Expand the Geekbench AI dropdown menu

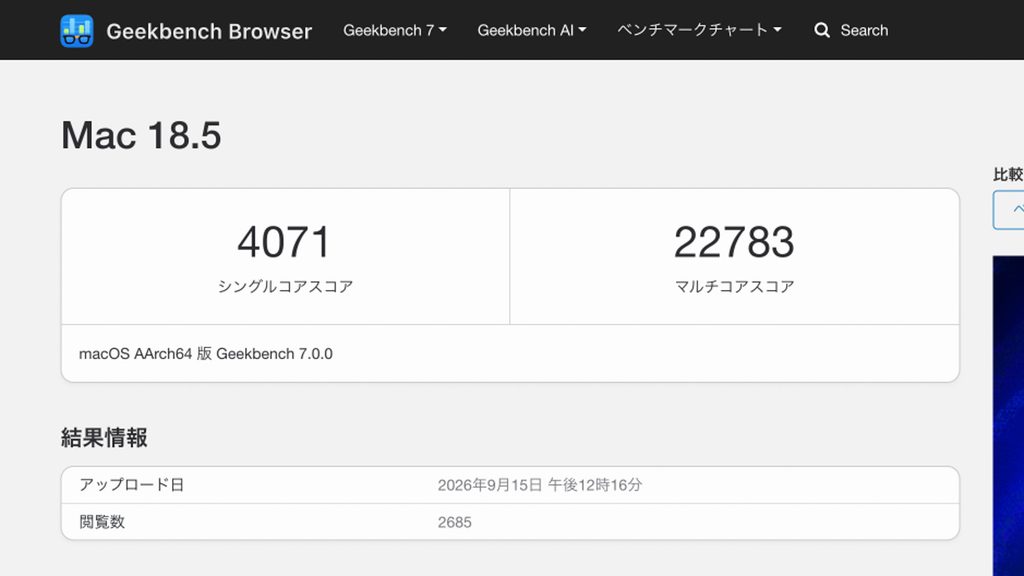coord(532,30)
